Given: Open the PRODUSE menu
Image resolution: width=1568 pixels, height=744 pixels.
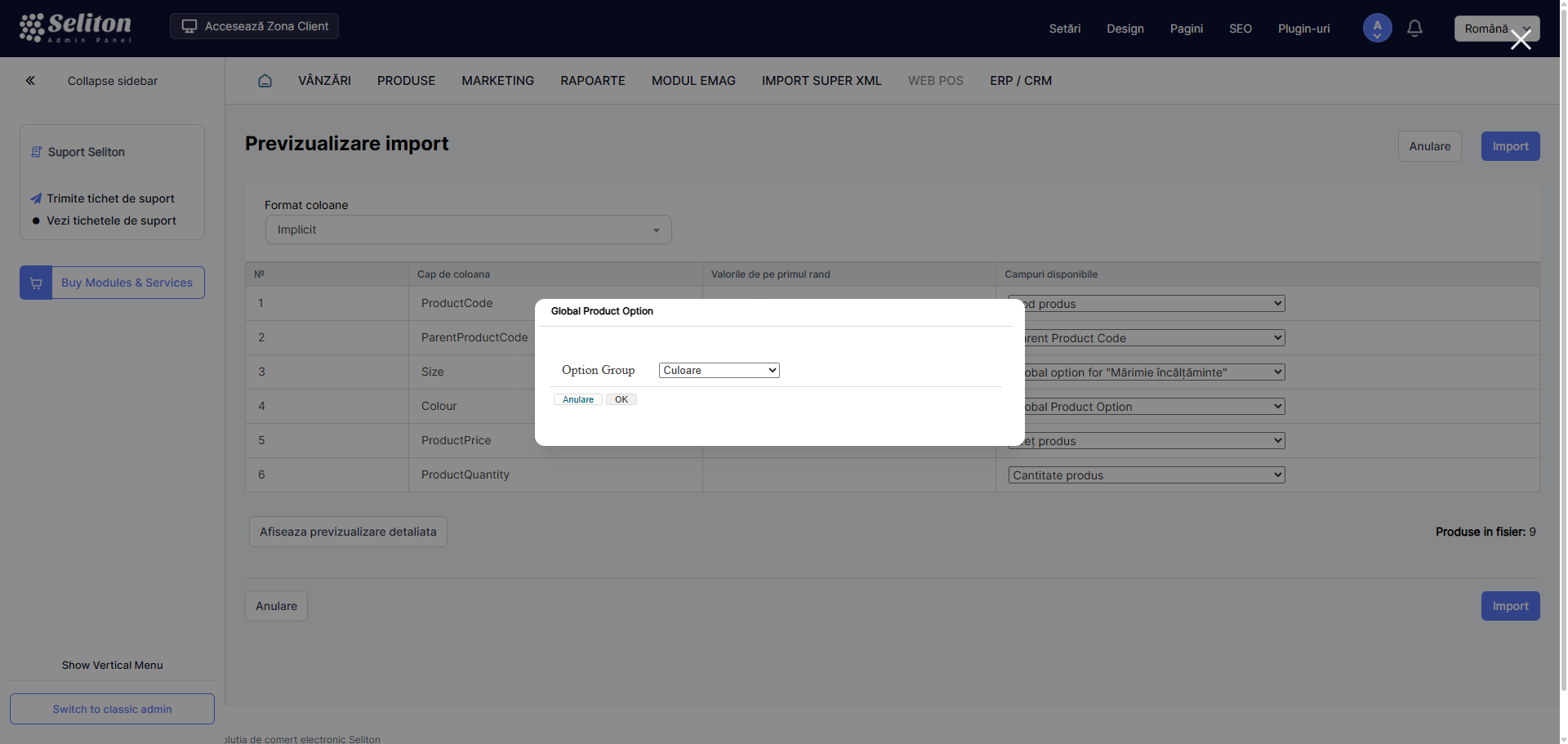Looking at the screenshot, I should [406, 81].
